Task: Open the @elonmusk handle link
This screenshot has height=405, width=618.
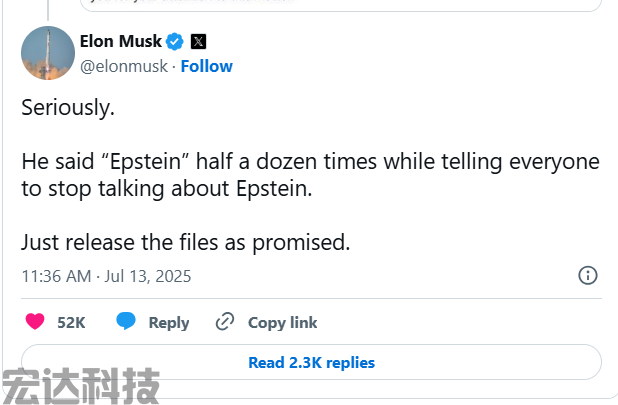Action: (x=124, y=66)
